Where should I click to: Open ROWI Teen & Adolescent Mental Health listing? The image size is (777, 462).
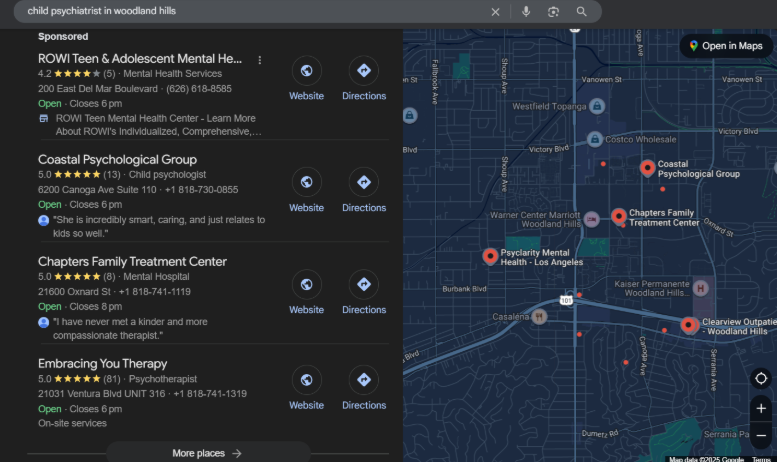[x=140, y=58]
